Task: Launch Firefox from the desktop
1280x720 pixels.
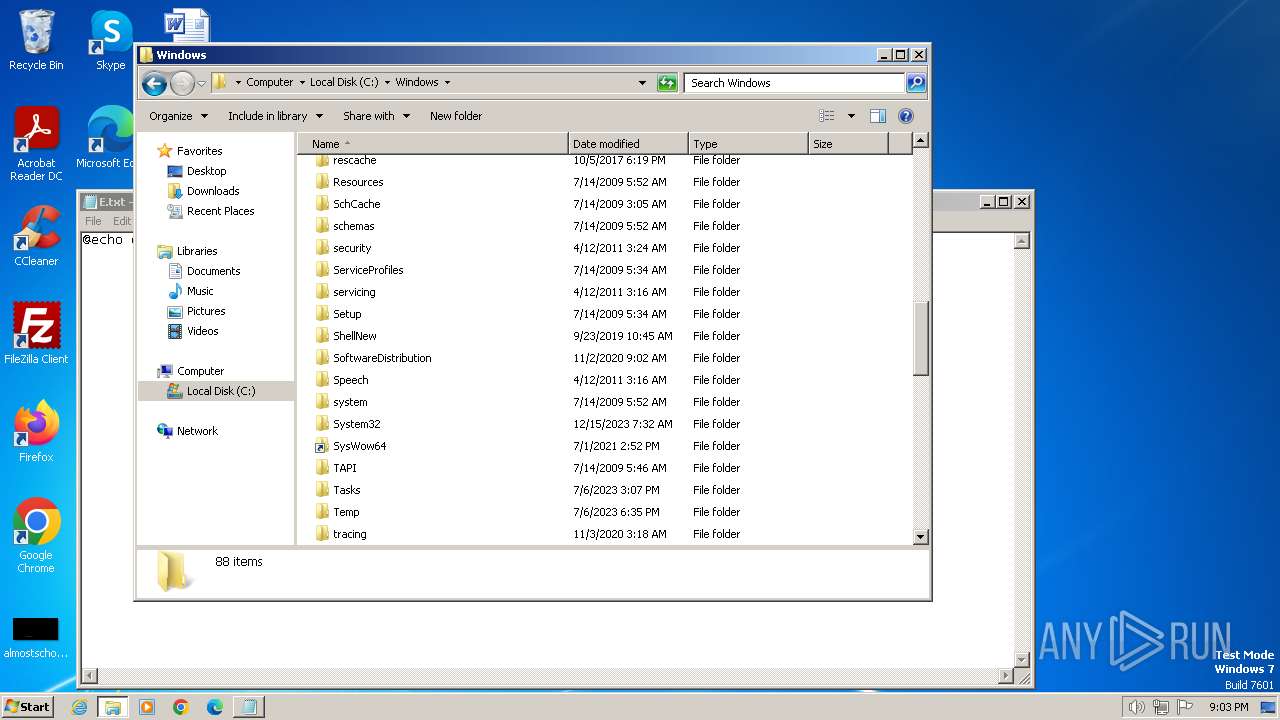Action: coord(36,431)
